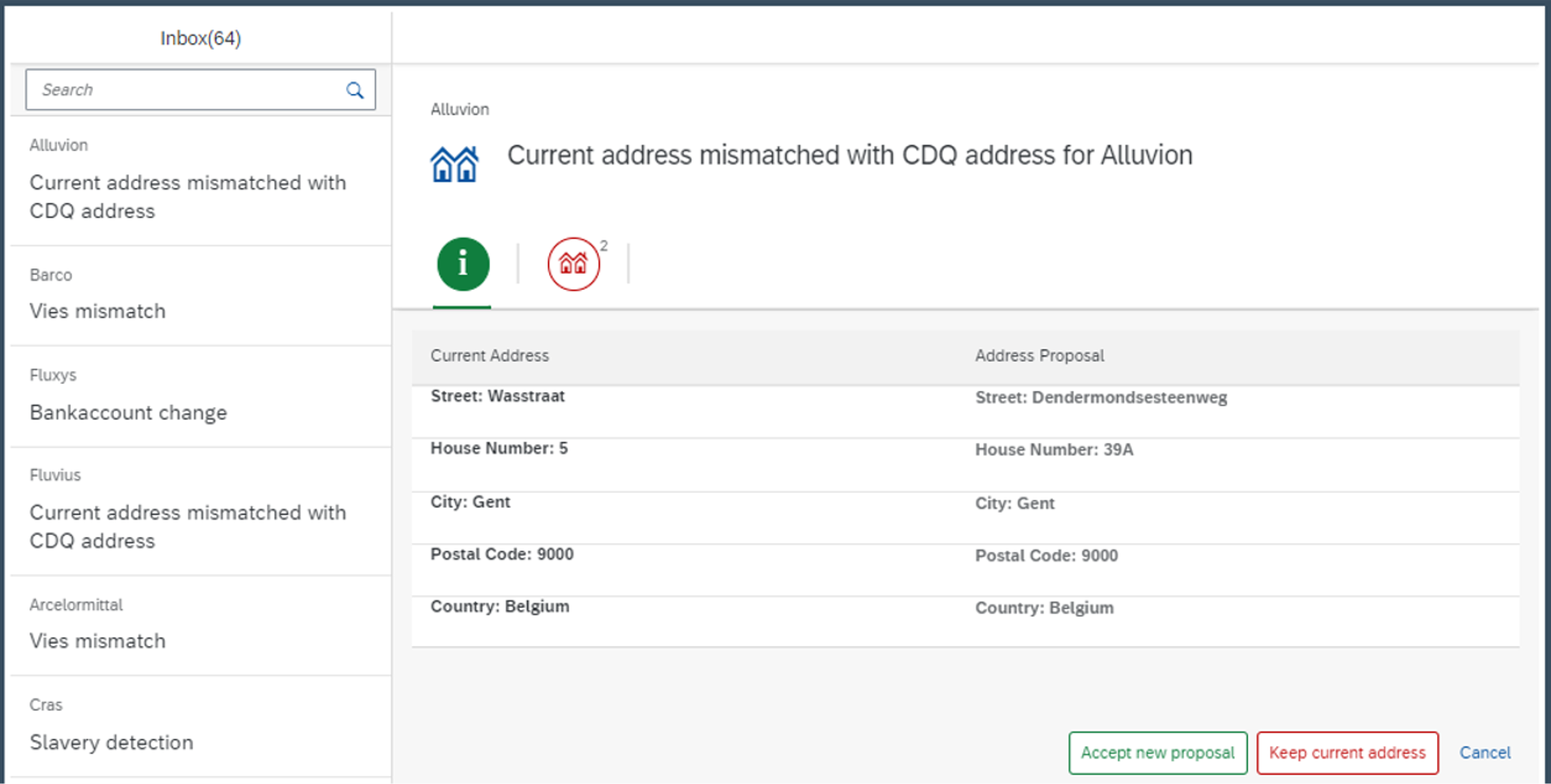The width and height of the screenshot is (1551, 784).
Task: Click the page title about Alluvion
Action: [x=850, y=156]
